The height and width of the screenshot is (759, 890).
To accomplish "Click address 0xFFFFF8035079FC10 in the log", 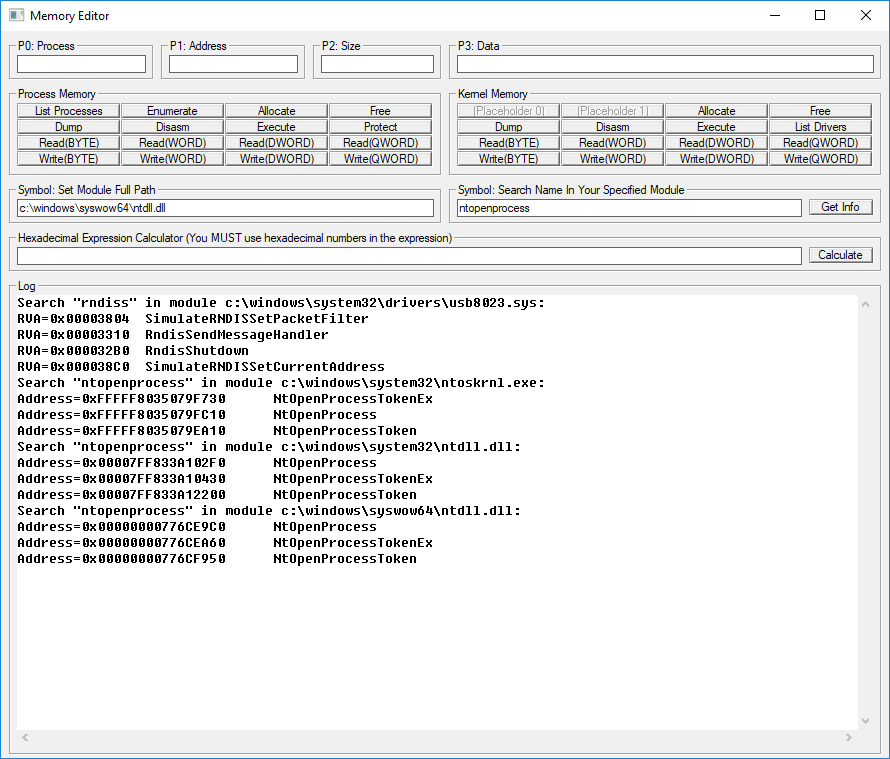I will coord(154,415).
